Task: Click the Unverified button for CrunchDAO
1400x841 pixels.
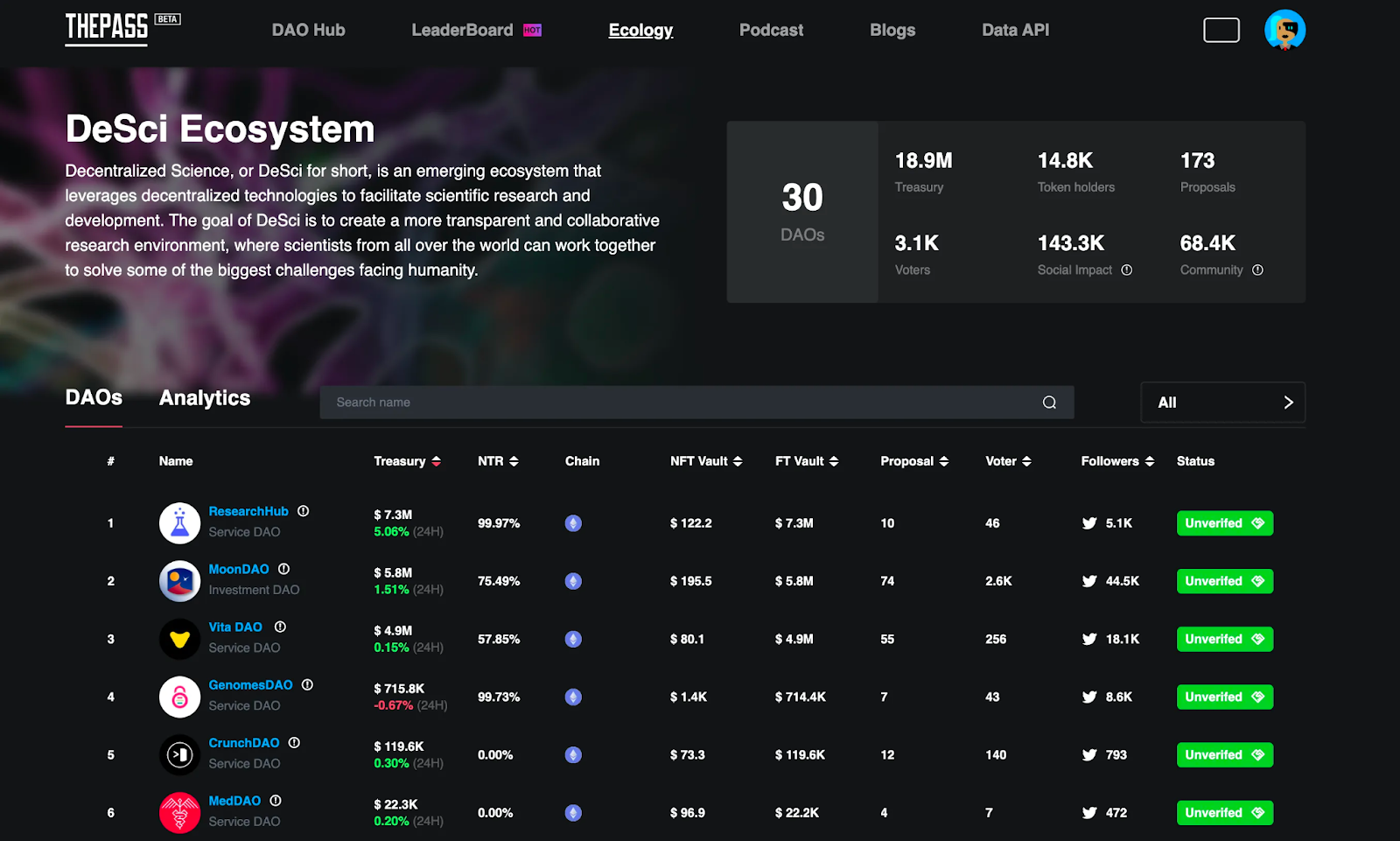Action: [1224, 755]
